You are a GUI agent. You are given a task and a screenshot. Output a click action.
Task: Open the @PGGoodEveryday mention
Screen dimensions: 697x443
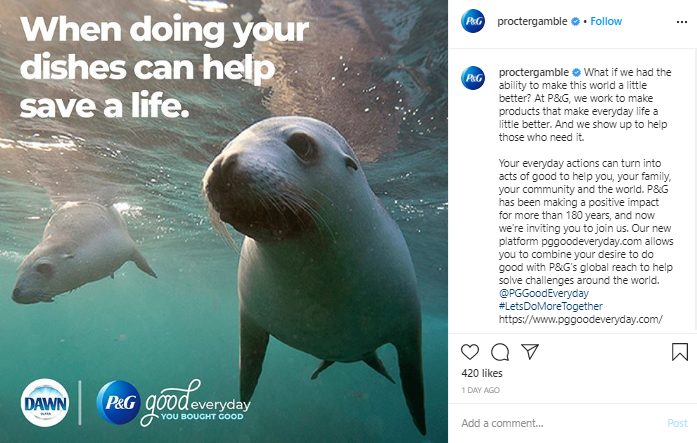[x=544, y=293]
